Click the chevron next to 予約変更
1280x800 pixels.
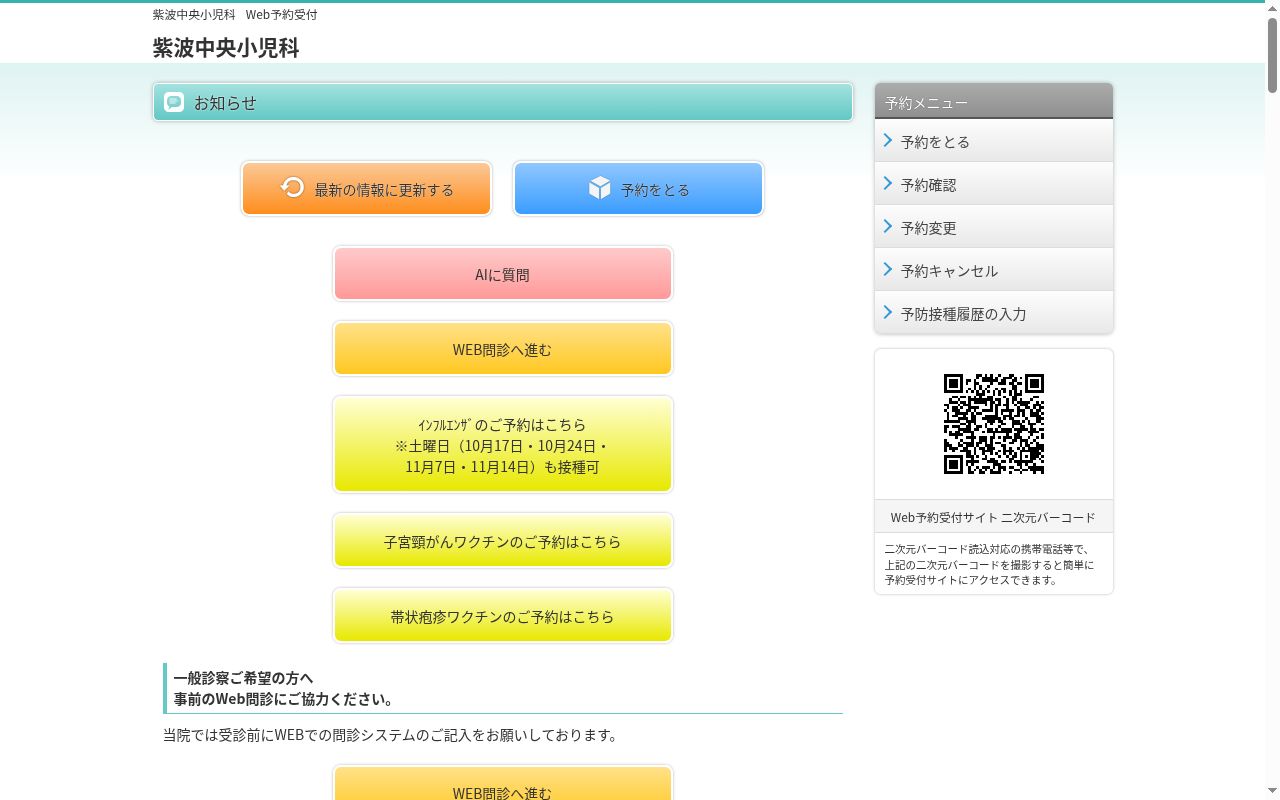887,227
